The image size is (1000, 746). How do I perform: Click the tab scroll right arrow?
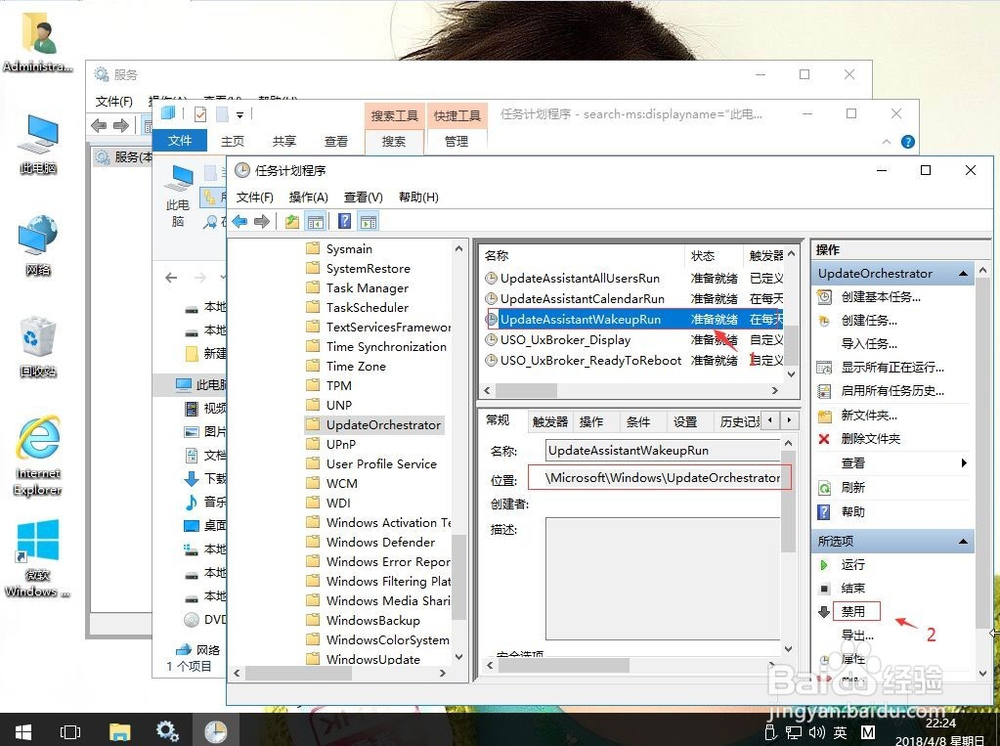(790, 420)
